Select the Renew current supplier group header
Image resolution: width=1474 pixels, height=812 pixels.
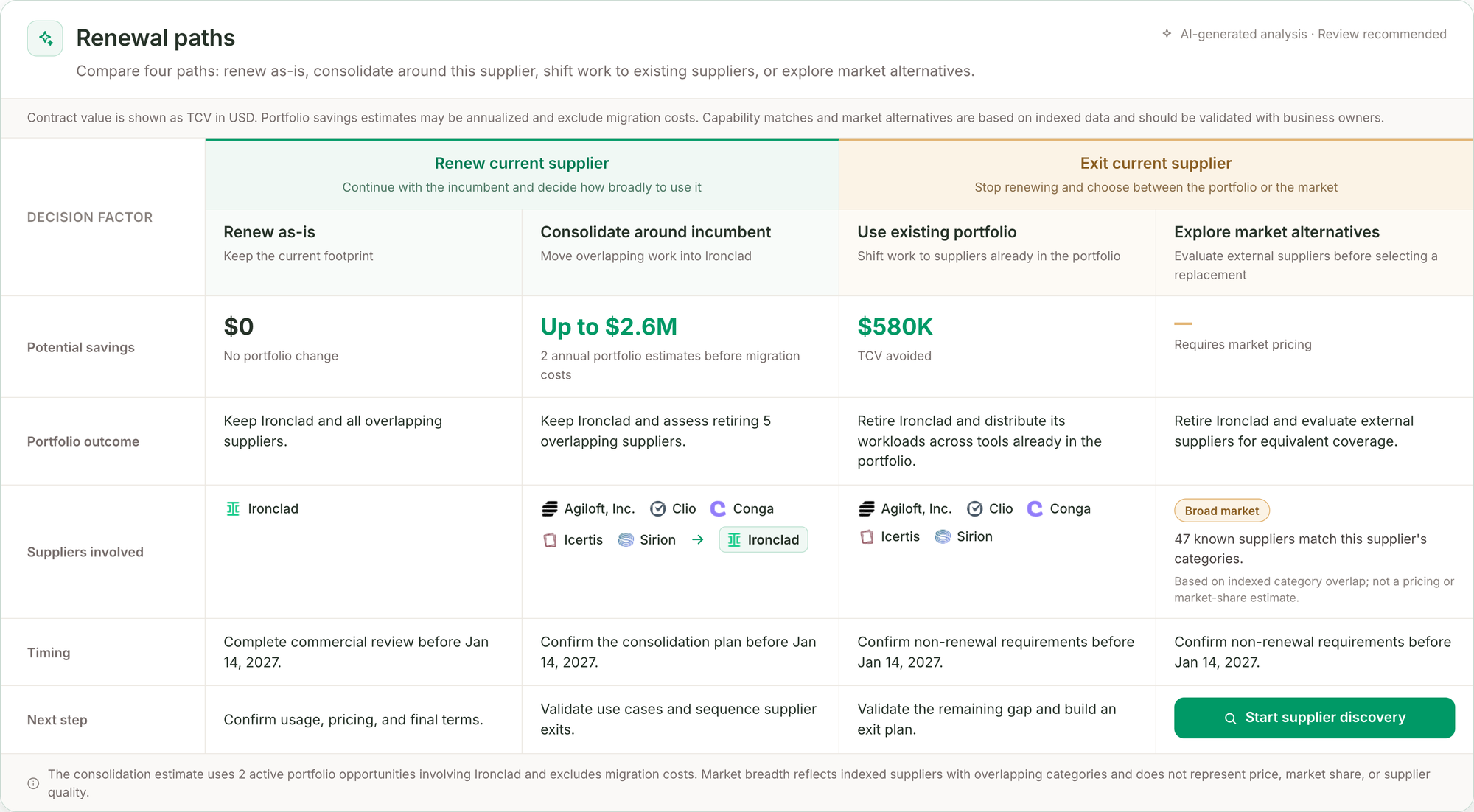(x=522, y=174)
